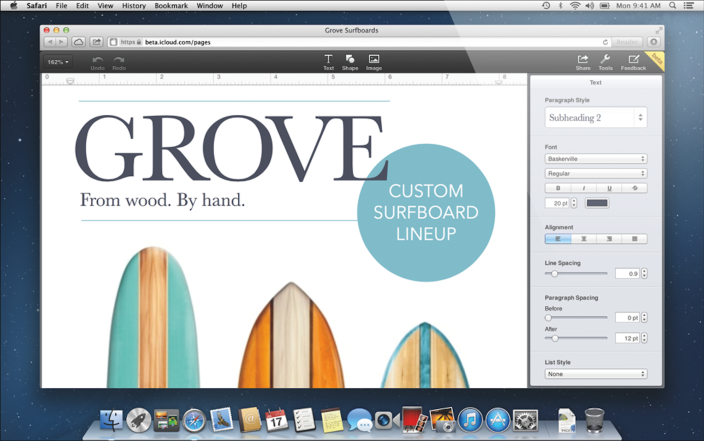
Task: Open the Tools wrench icon
Action: [x=605, y=62]
